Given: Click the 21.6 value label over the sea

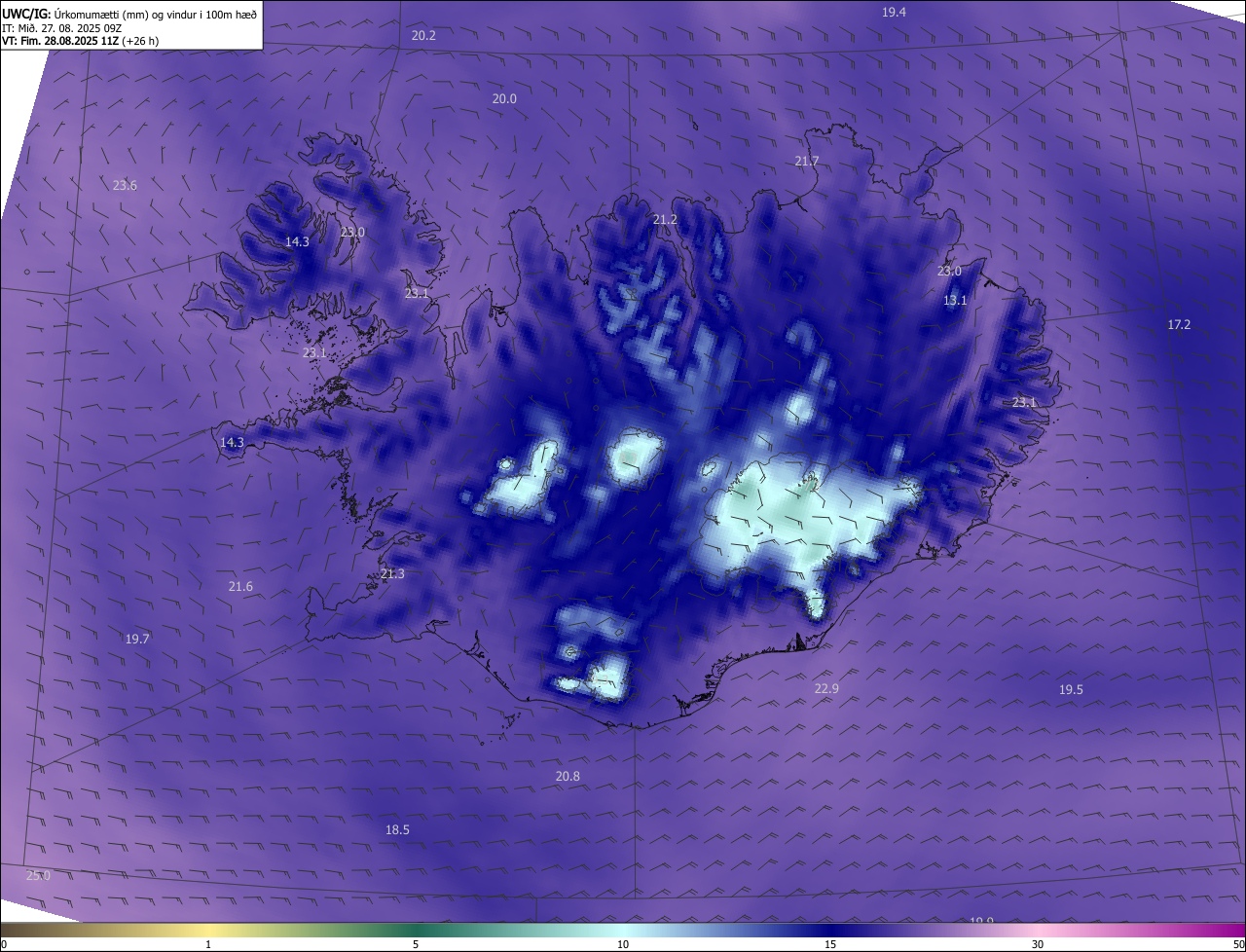Looking at the screenshot, I should (240, 586).
